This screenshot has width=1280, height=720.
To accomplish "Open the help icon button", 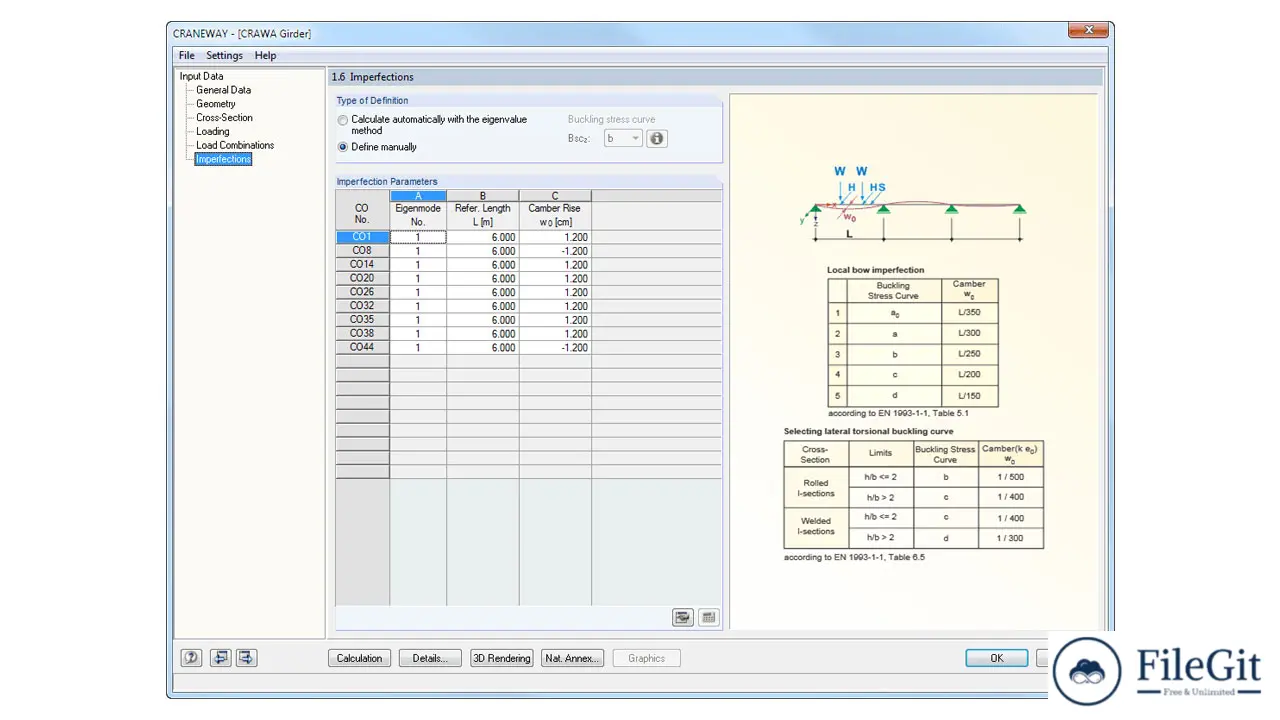I will [191, 658].
